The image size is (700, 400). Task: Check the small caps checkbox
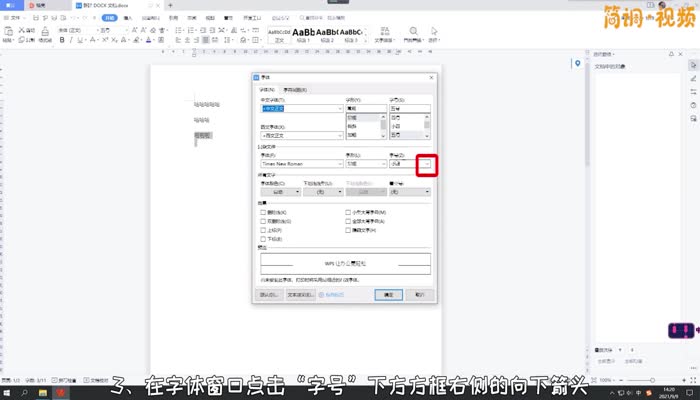coord(348,213)
